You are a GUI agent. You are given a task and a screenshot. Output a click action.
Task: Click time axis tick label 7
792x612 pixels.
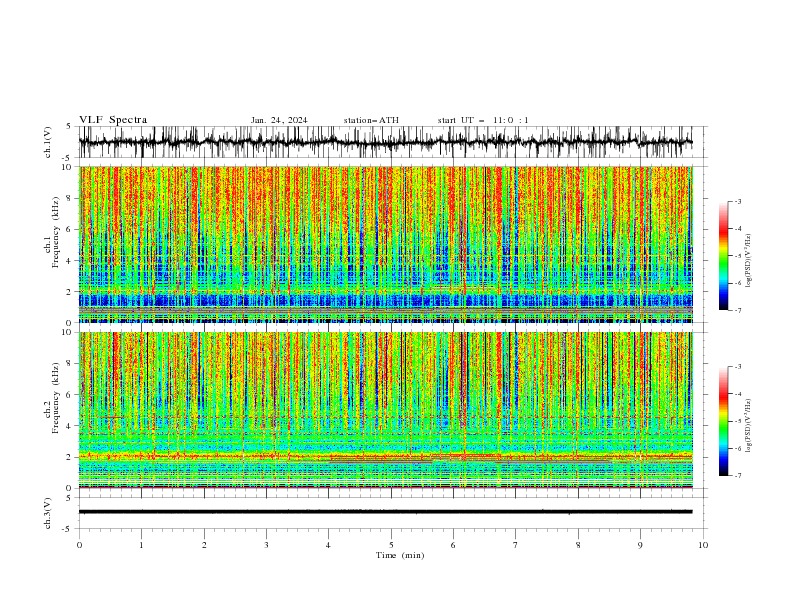tap(516, 545)
